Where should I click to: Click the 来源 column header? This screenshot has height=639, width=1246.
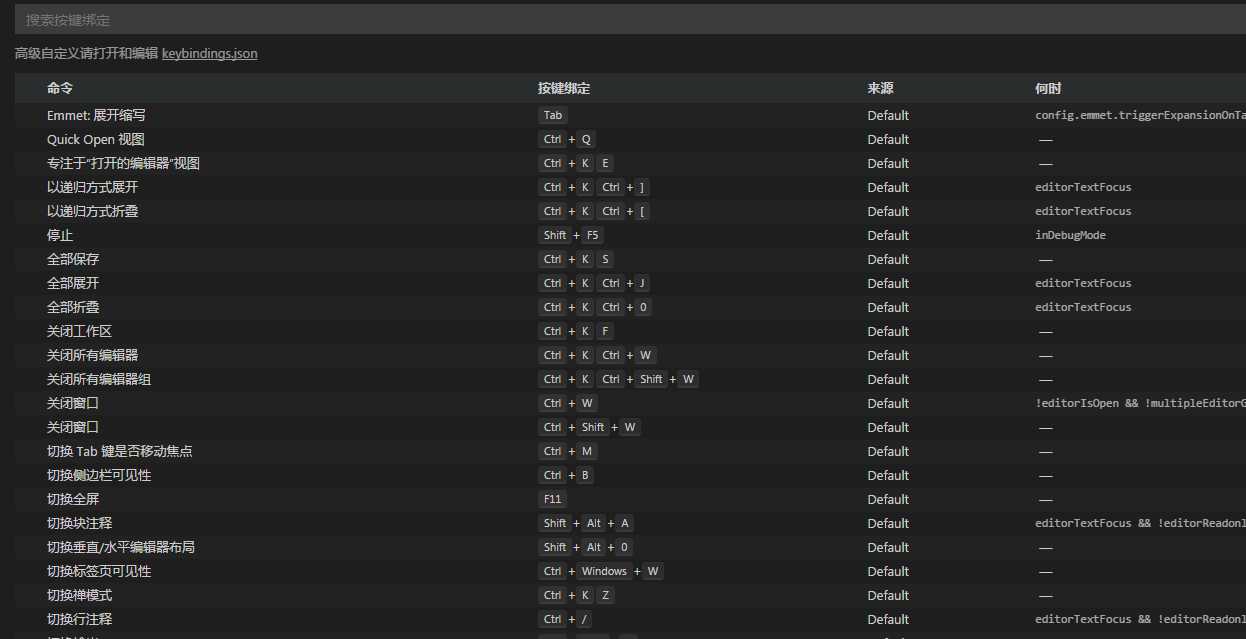(x=881, y=88)
